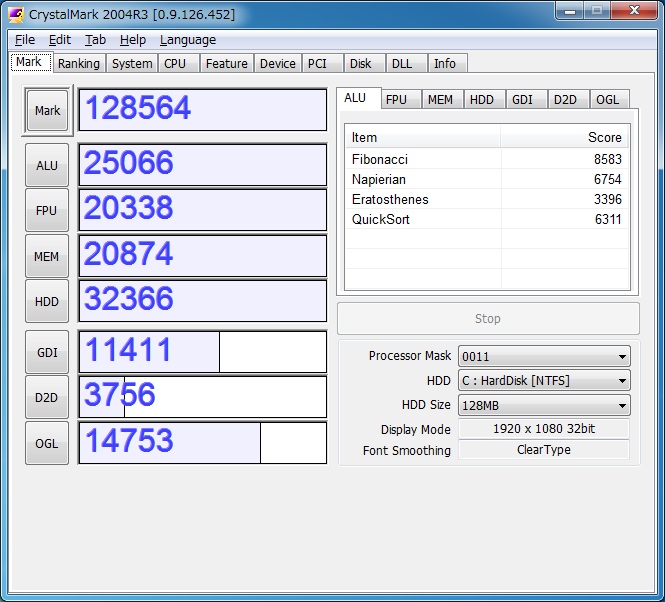Open the HDD Size dropdown
The height and width of the screenshot is (602, 665).
point(543,406)
